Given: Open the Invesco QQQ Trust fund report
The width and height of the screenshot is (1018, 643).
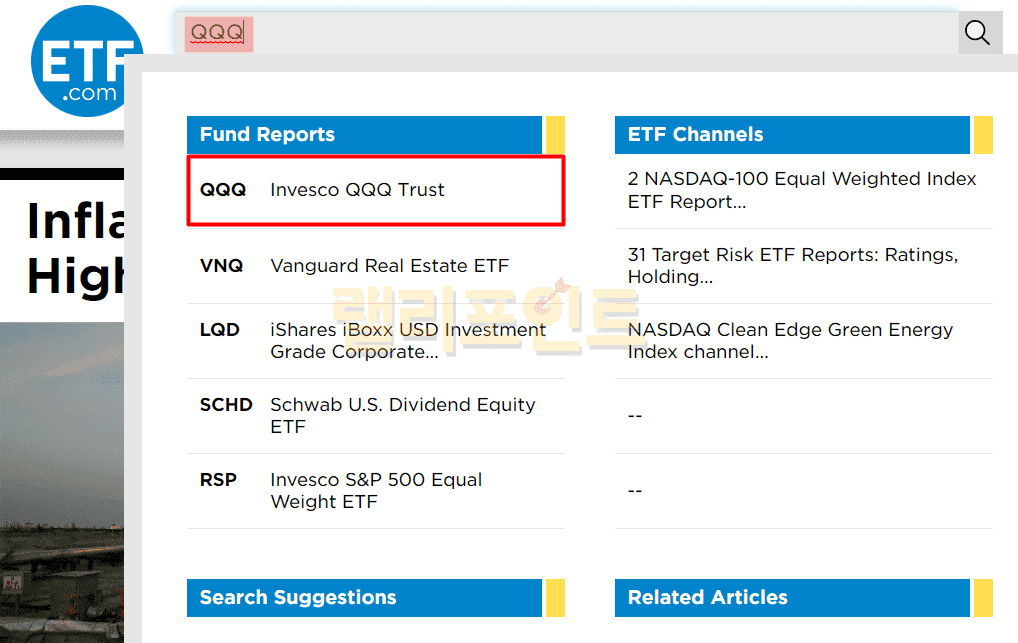Looking at the screenshot, I should tap(357, 190).
